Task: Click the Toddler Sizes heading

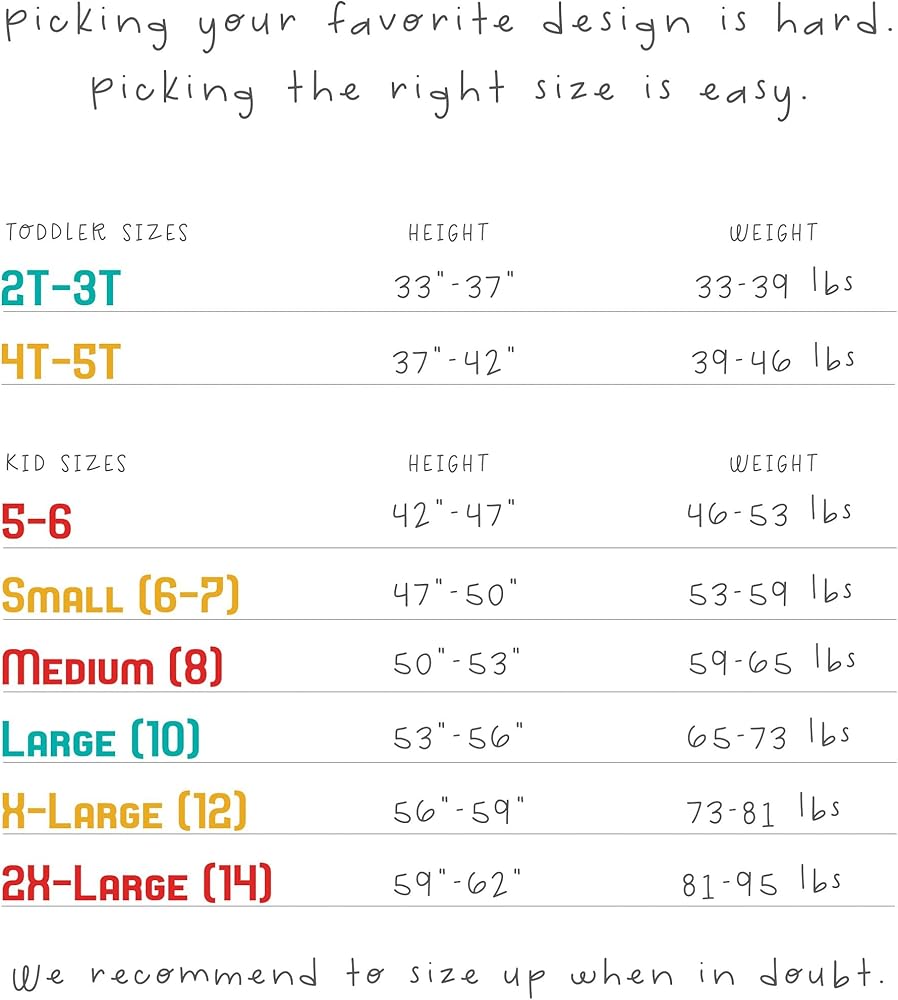Action: click(97, 233)
